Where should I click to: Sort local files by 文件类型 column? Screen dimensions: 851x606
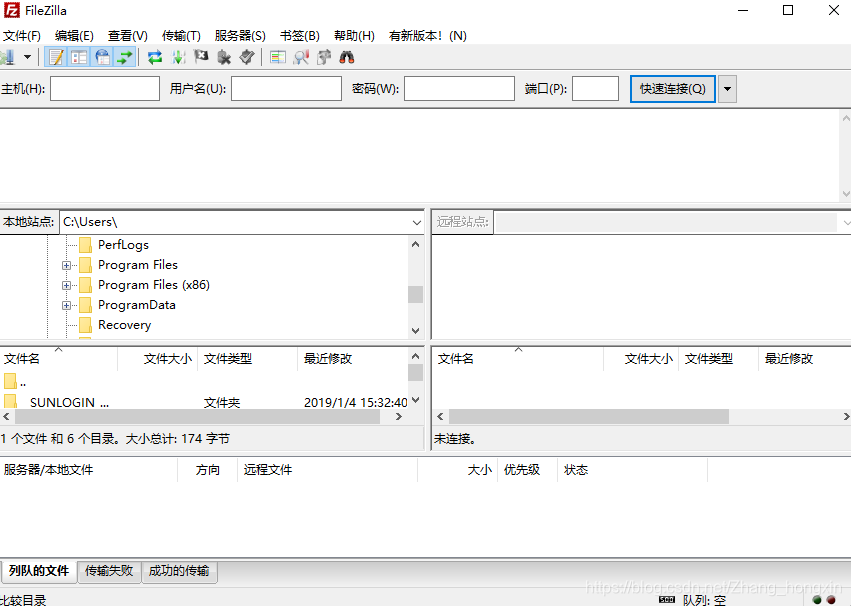tap(248, 359)
